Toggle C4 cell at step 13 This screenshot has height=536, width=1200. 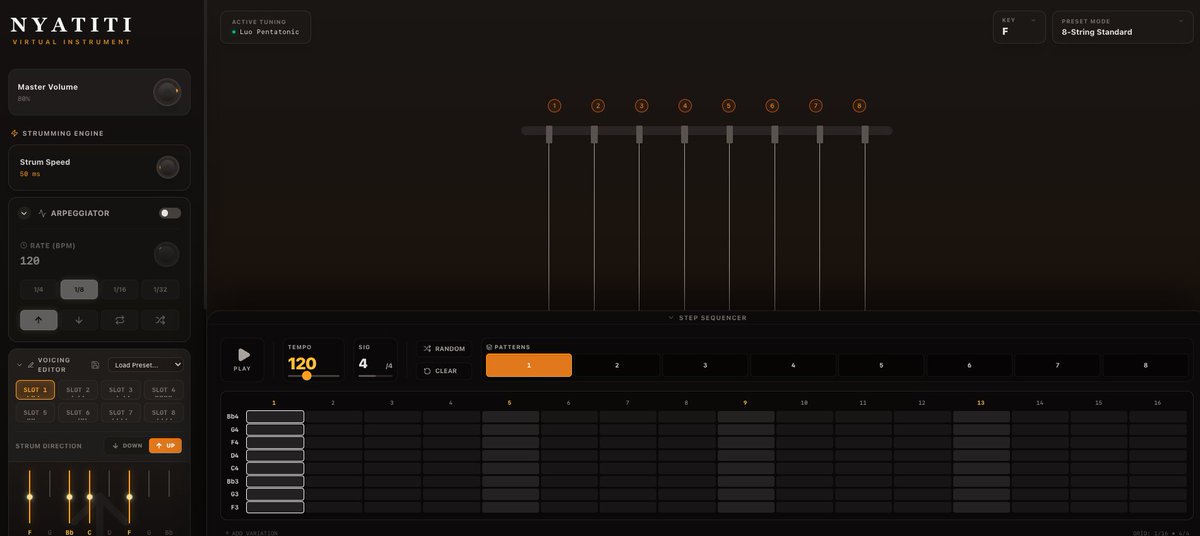pyautogui.click(x=982, y=468)
